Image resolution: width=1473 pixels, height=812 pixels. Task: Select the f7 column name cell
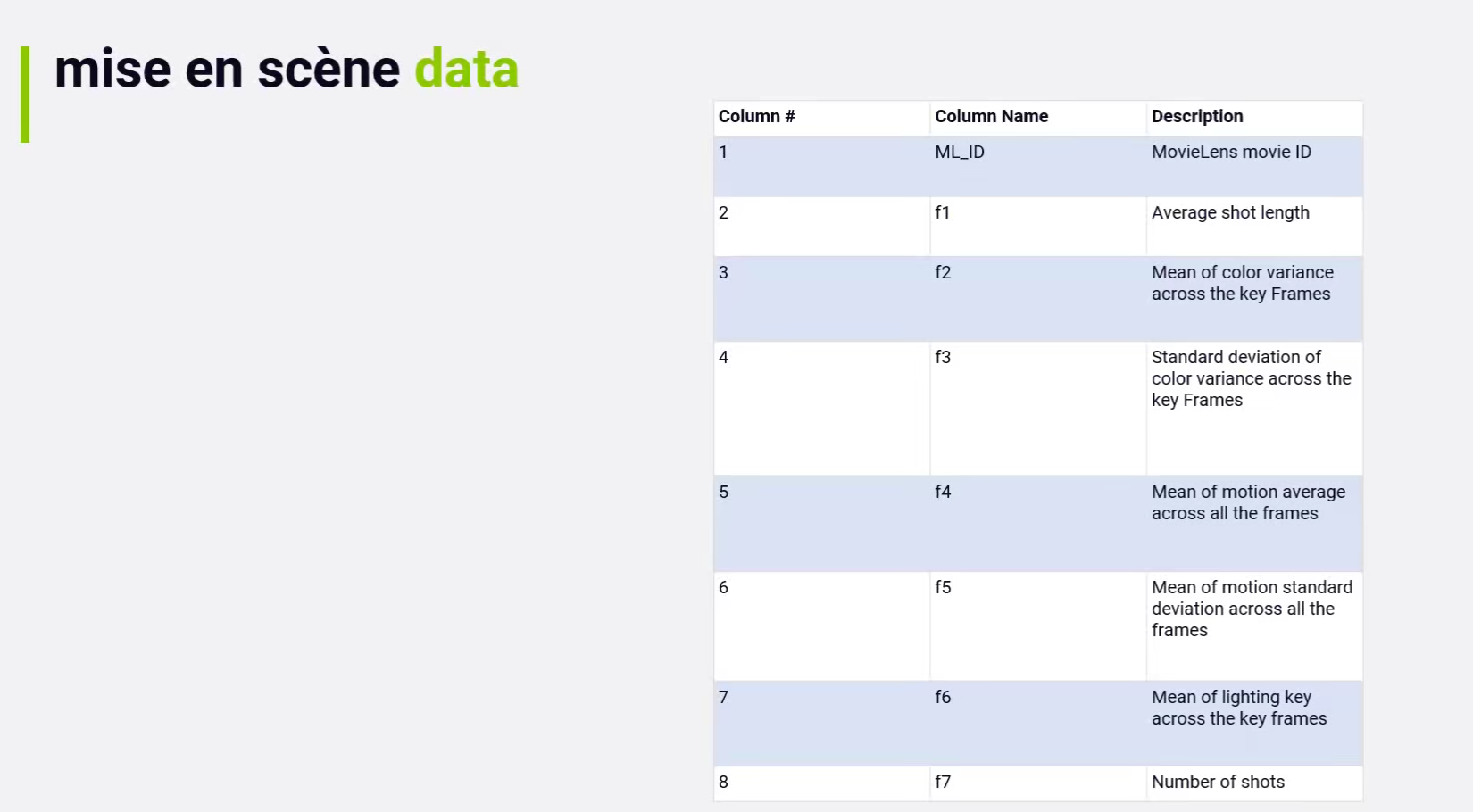coord(943,783)
